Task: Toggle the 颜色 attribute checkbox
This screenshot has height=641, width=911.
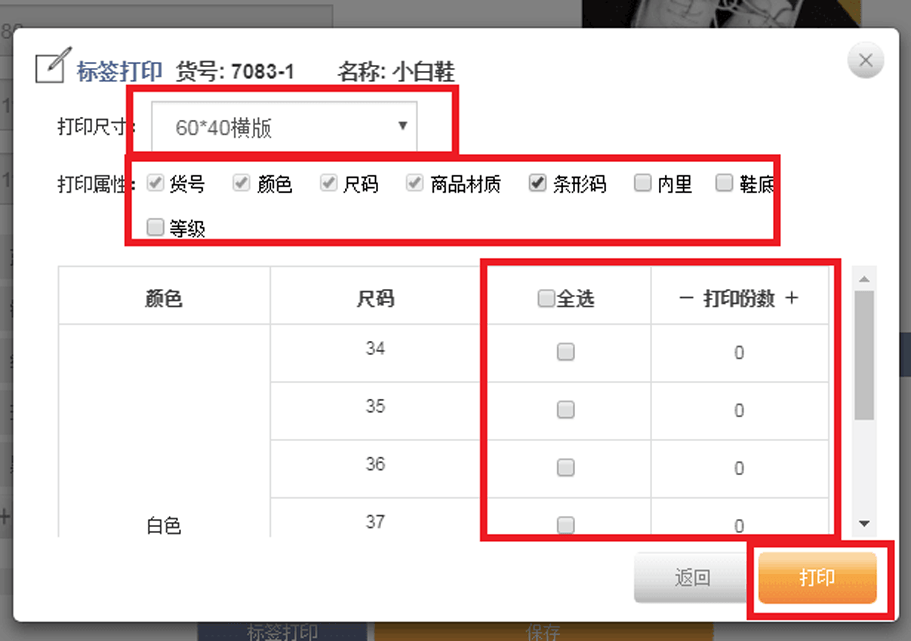Action: click(x=241, y=183)
